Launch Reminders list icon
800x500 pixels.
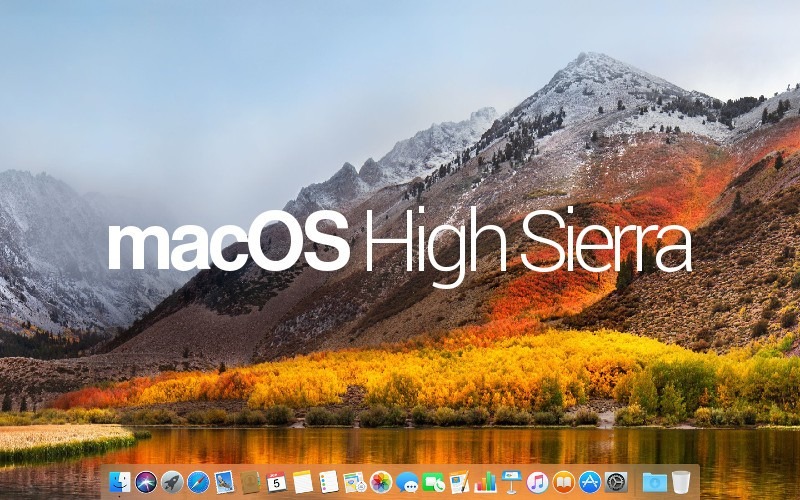coord(329,482)
